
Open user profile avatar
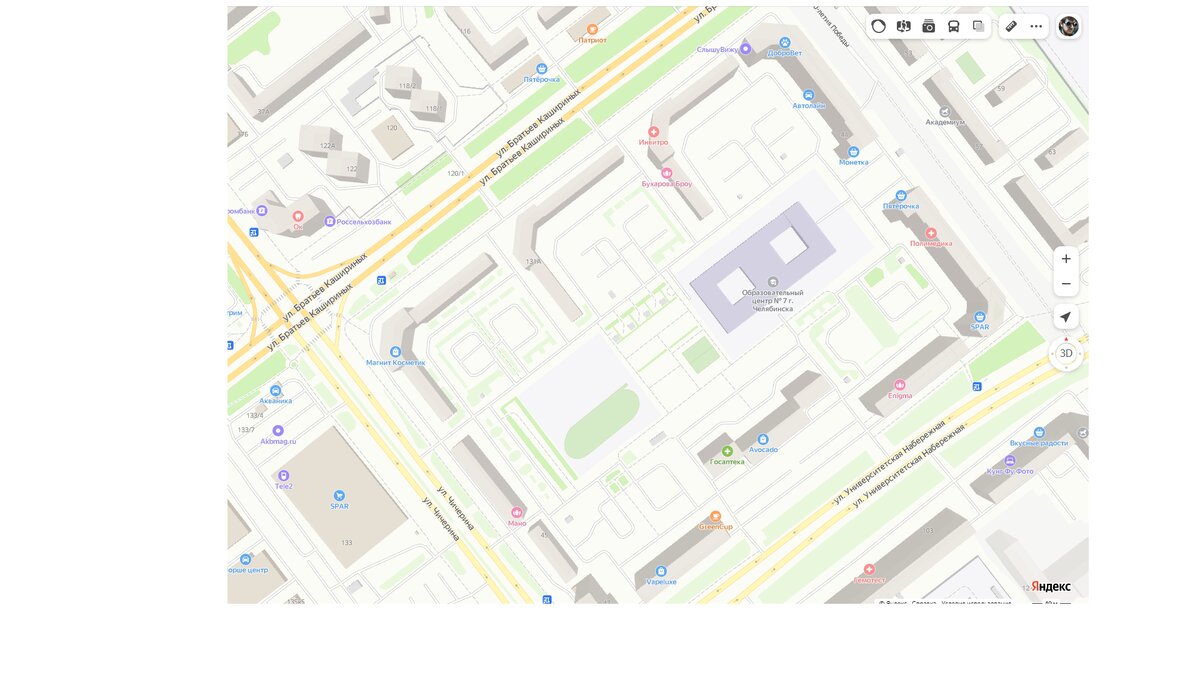click(1069, 26)
